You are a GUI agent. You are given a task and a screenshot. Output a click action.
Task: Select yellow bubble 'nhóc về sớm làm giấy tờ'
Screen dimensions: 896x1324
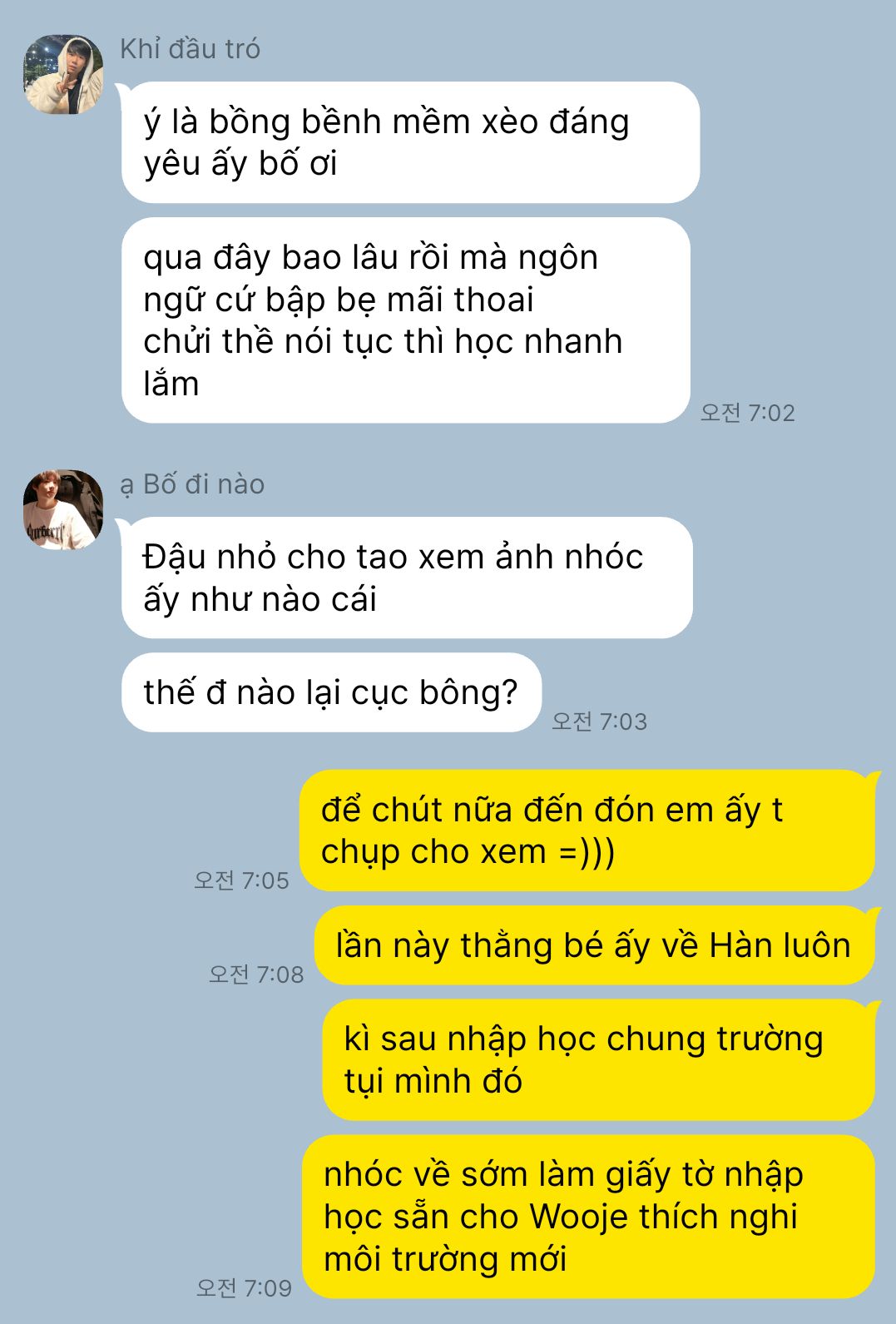click(x=589, y=1217)
